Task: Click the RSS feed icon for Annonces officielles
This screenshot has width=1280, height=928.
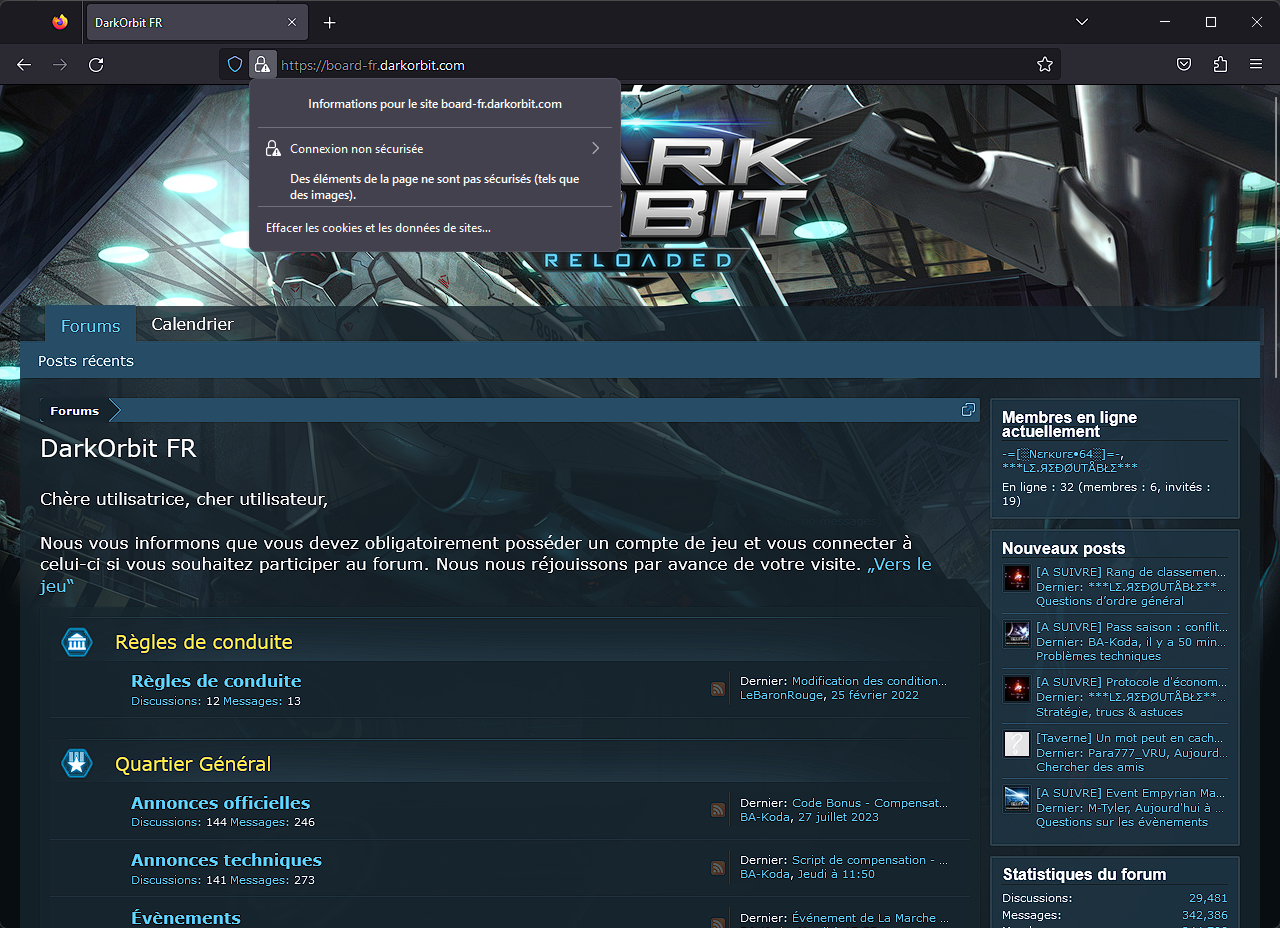Action: pos(718,810)
